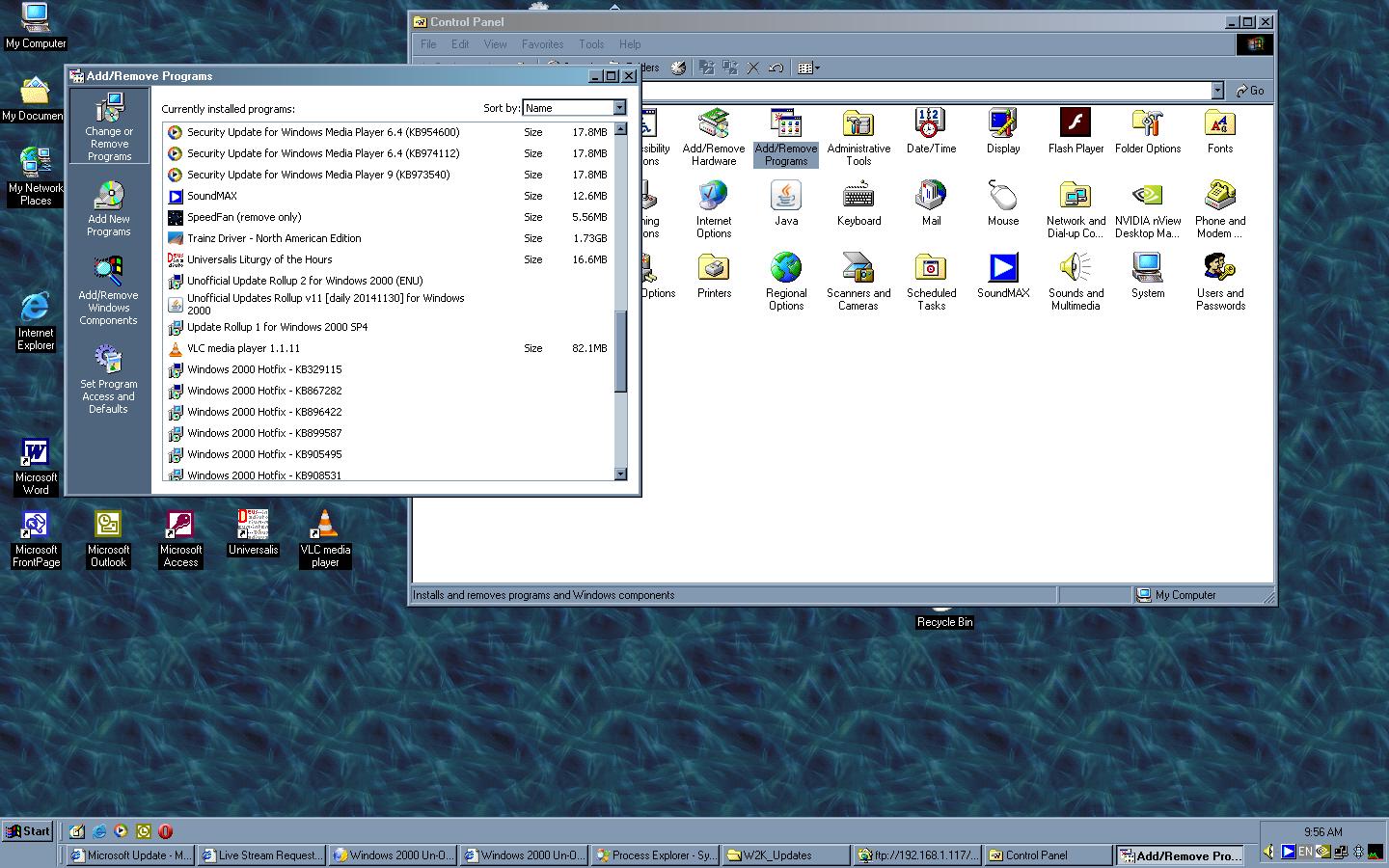Open Mail in Control Panel

(931, 203)
